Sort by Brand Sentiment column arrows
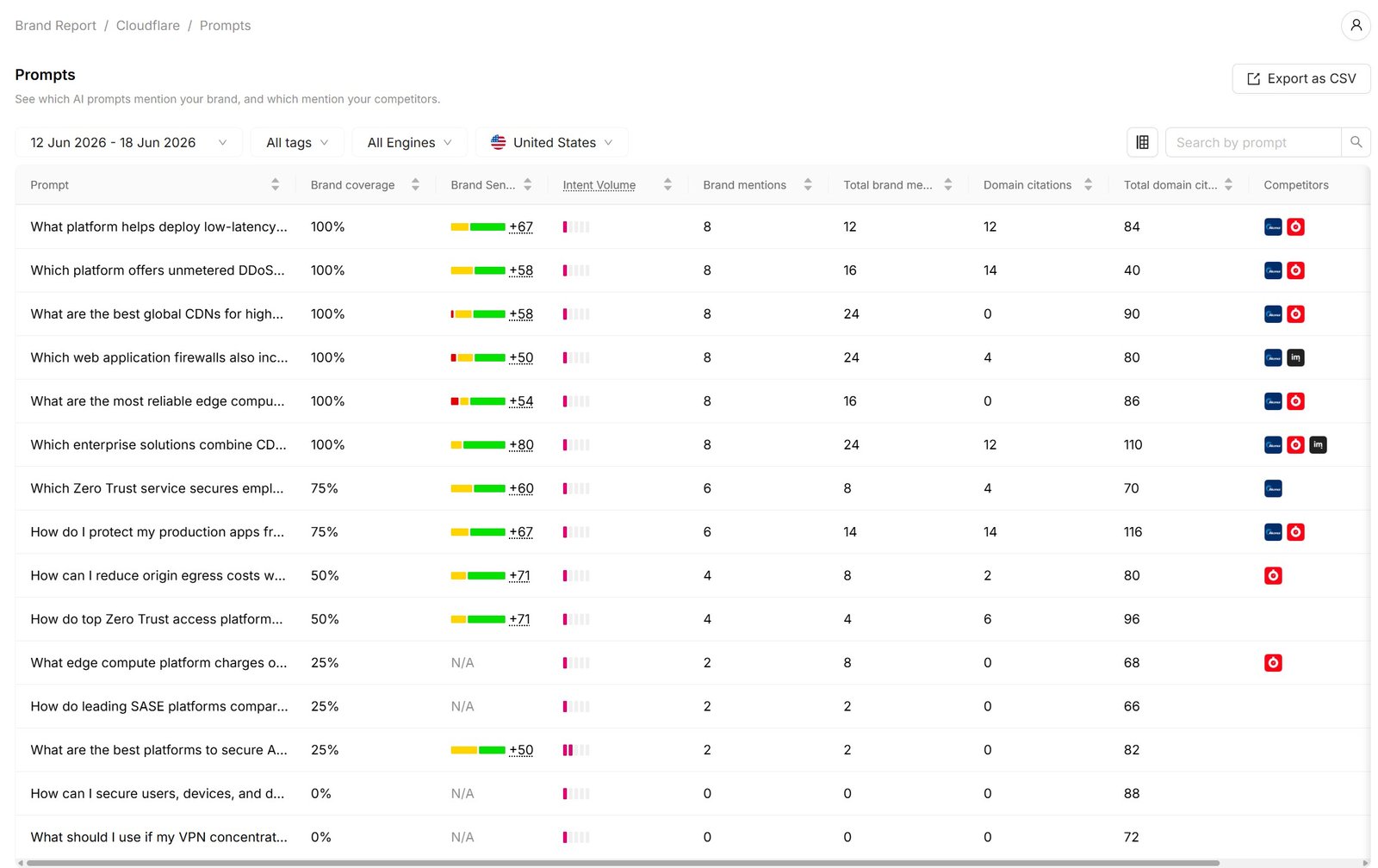The image size is (1378, 868). 527,184
